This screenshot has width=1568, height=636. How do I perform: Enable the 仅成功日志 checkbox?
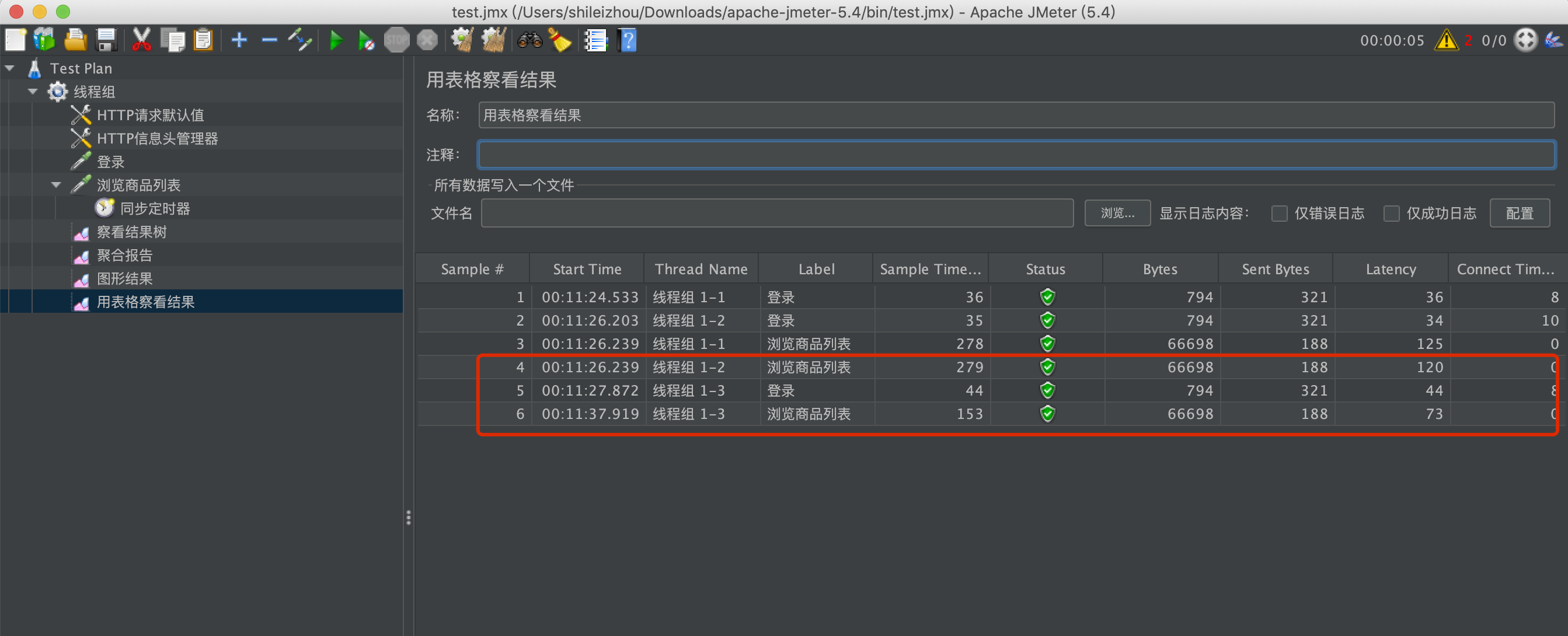pyautogui.click(x=1391, y=214)
